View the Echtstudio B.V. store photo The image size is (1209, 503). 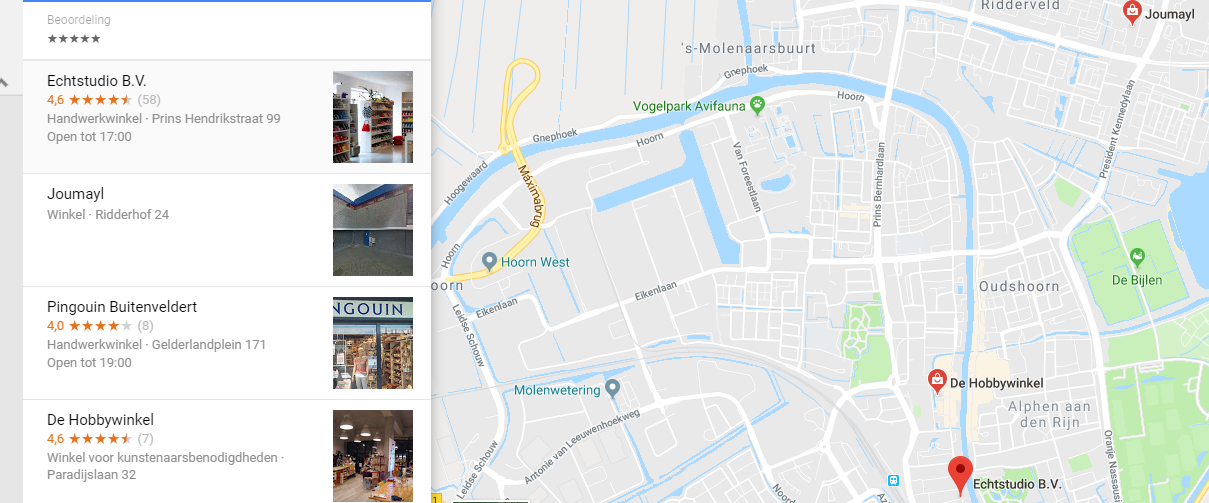coord(373,117)
